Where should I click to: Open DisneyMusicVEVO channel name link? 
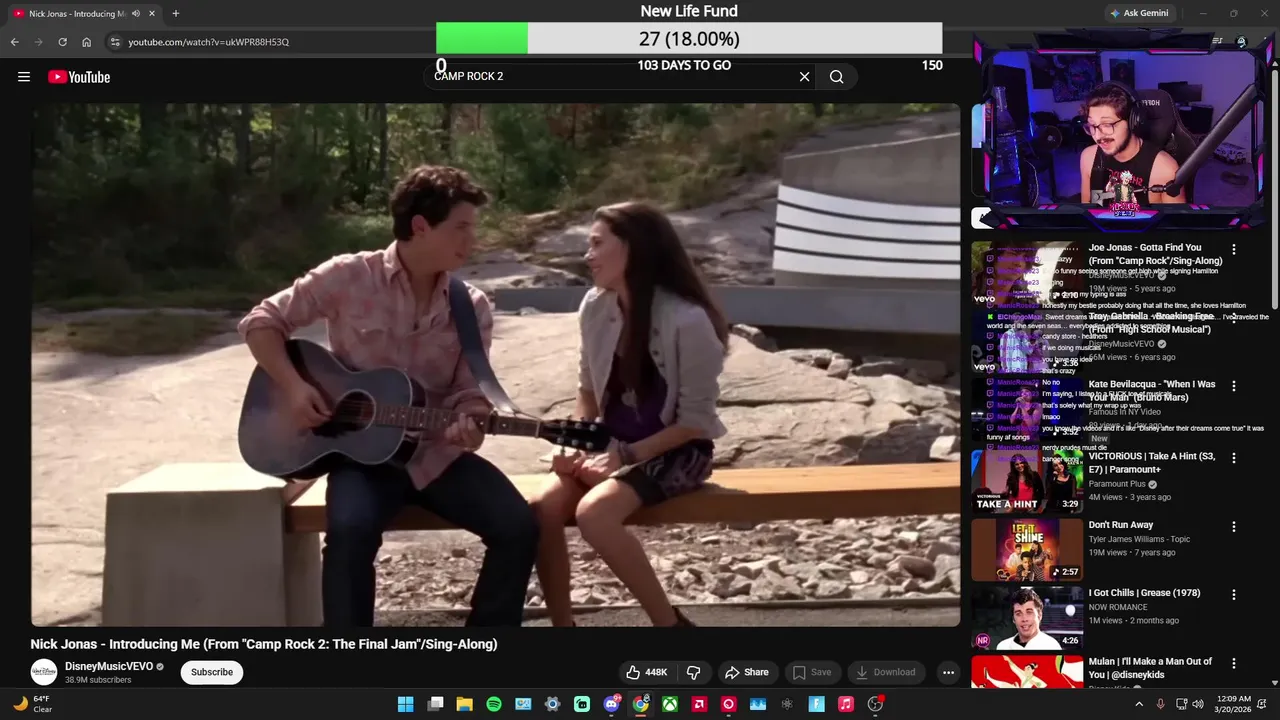tap(109, 666)
